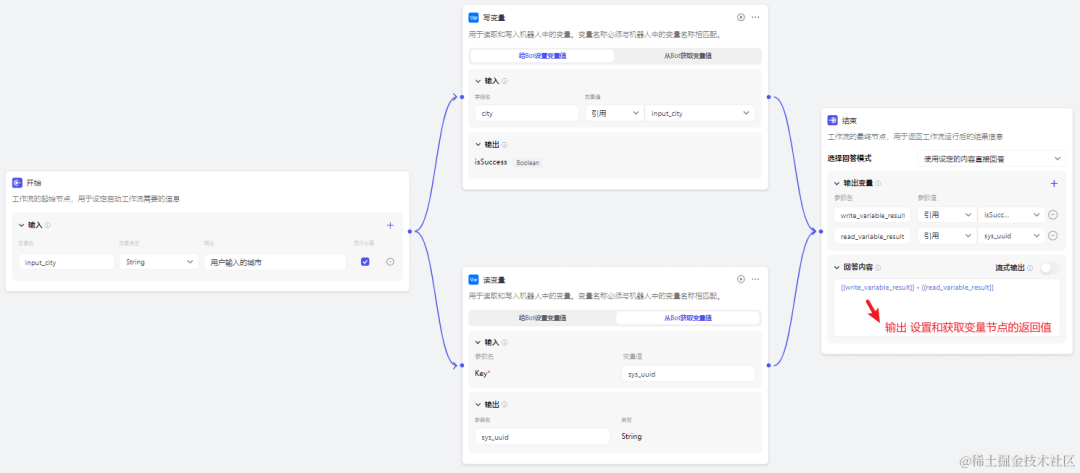Screen dimensions: 1080x473
Task: Click the info icon beside 写变量 输入
Action: pos(504,81)
